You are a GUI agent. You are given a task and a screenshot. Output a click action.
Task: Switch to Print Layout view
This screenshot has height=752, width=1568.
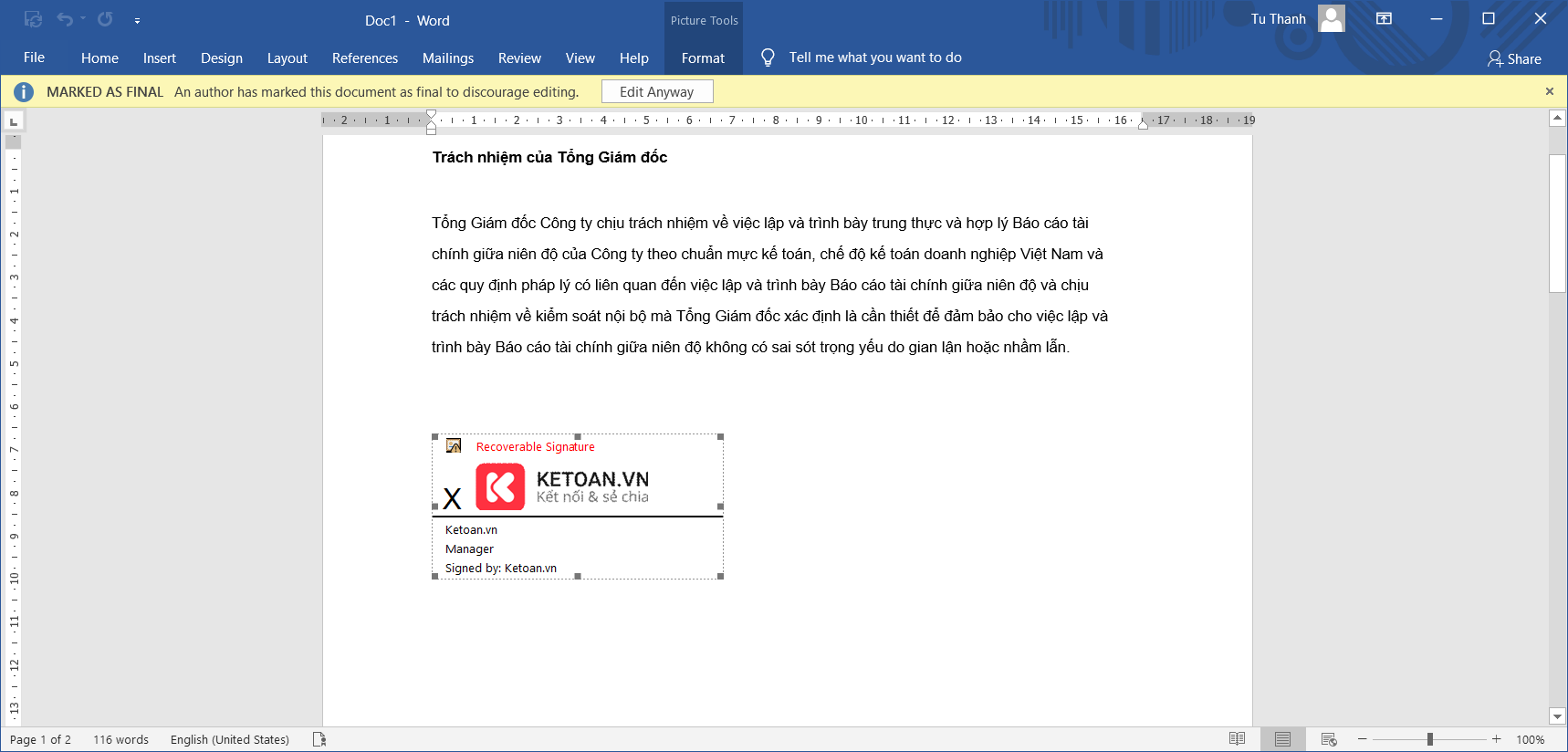1282,739
